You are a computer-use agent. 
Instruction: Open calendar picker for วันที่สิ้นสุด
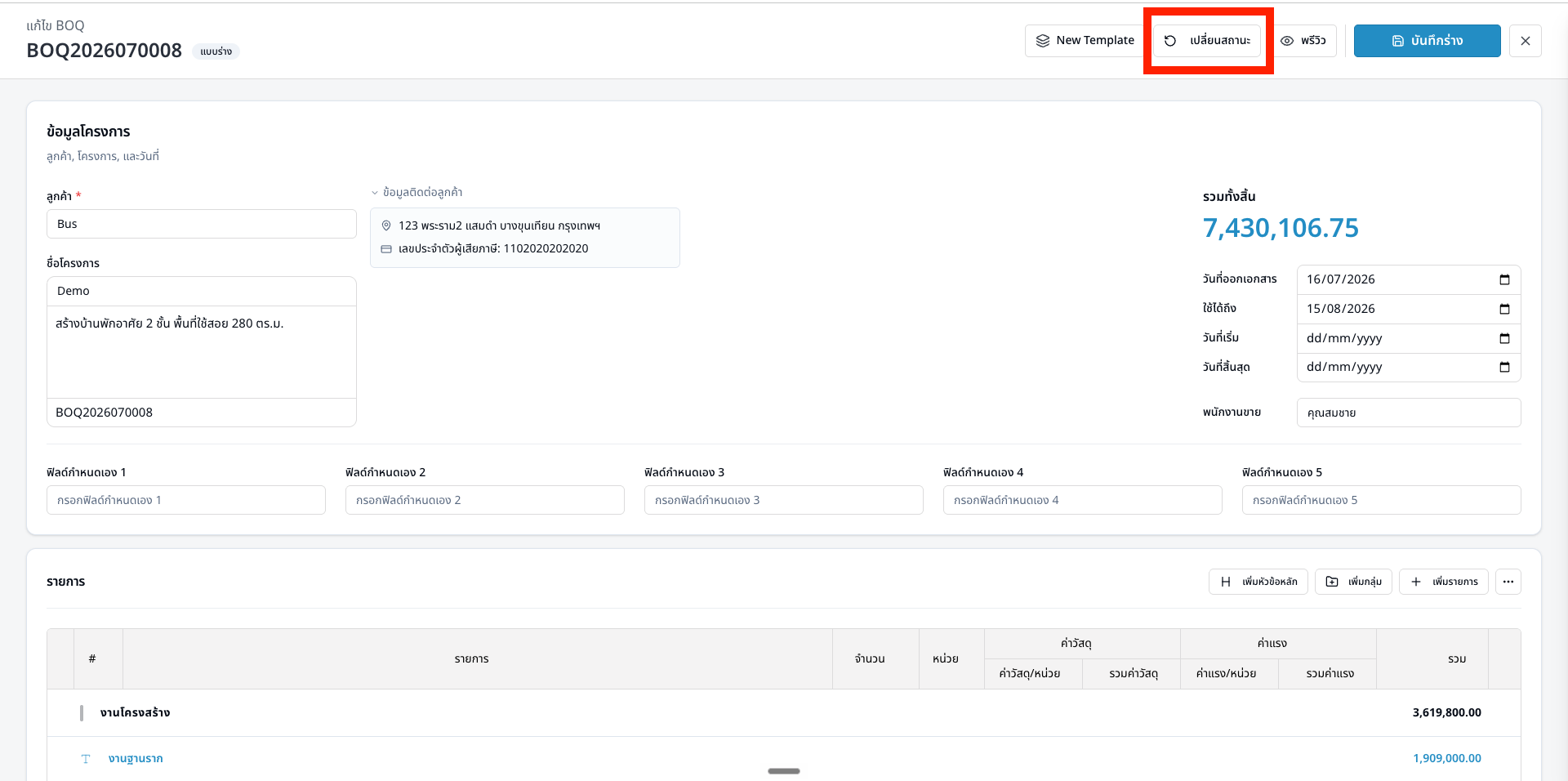(1504, 367)
